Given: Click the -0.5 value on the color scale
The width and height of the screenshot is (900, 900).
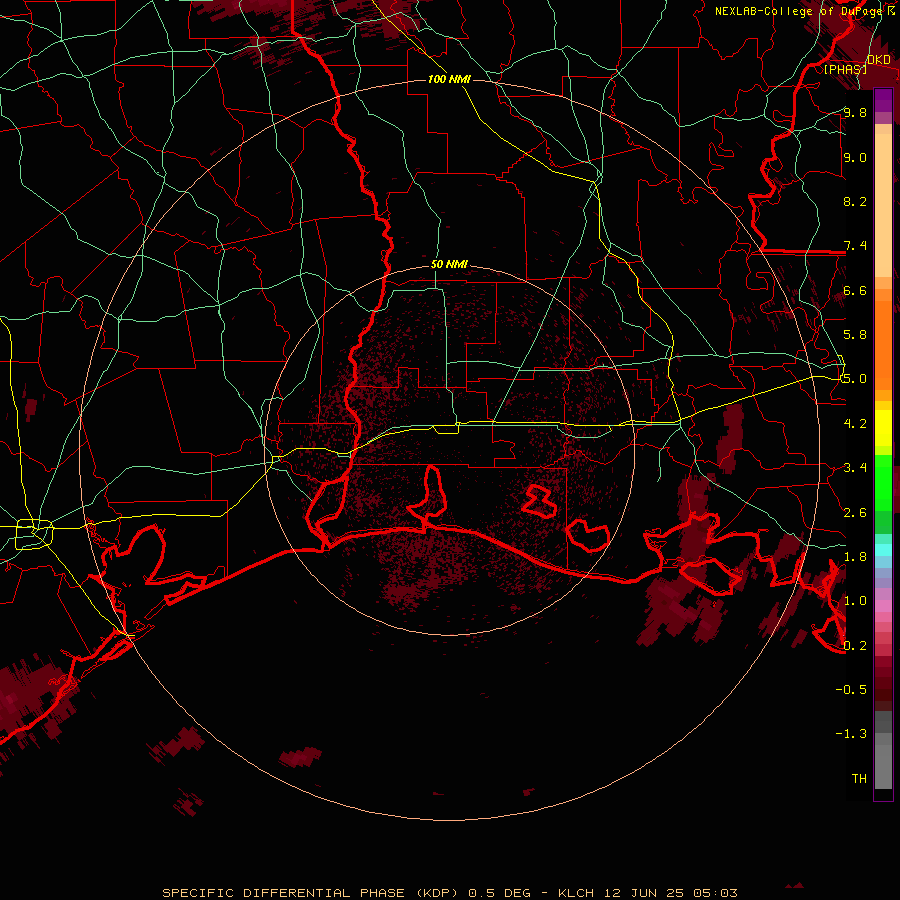Looking at the screenshot, I should coord(851,689).
